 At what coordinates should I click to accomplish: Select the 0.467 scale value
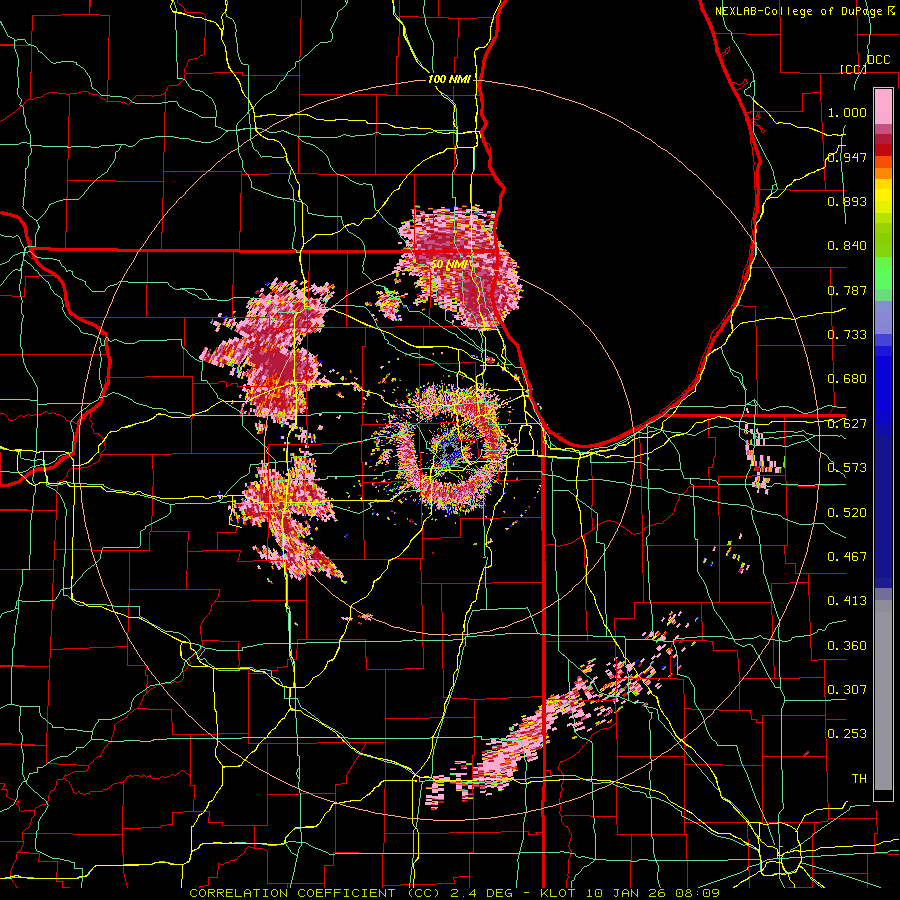(847, 557)
